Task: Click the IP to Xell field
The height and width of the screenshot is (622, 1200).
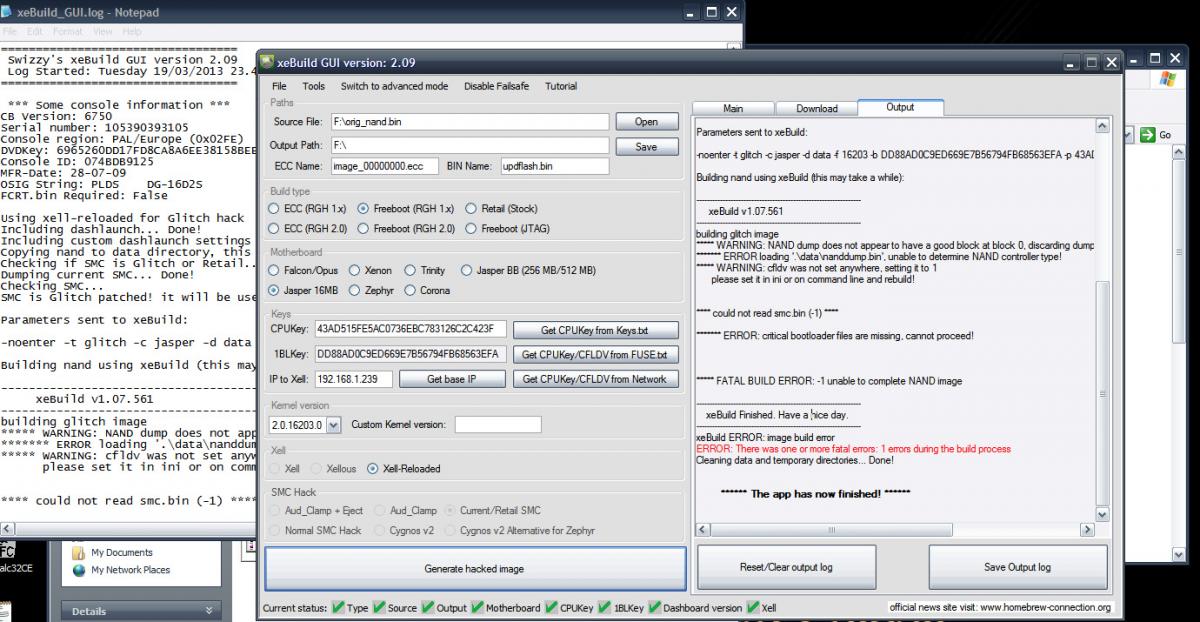Action: (x=353, y=379)
